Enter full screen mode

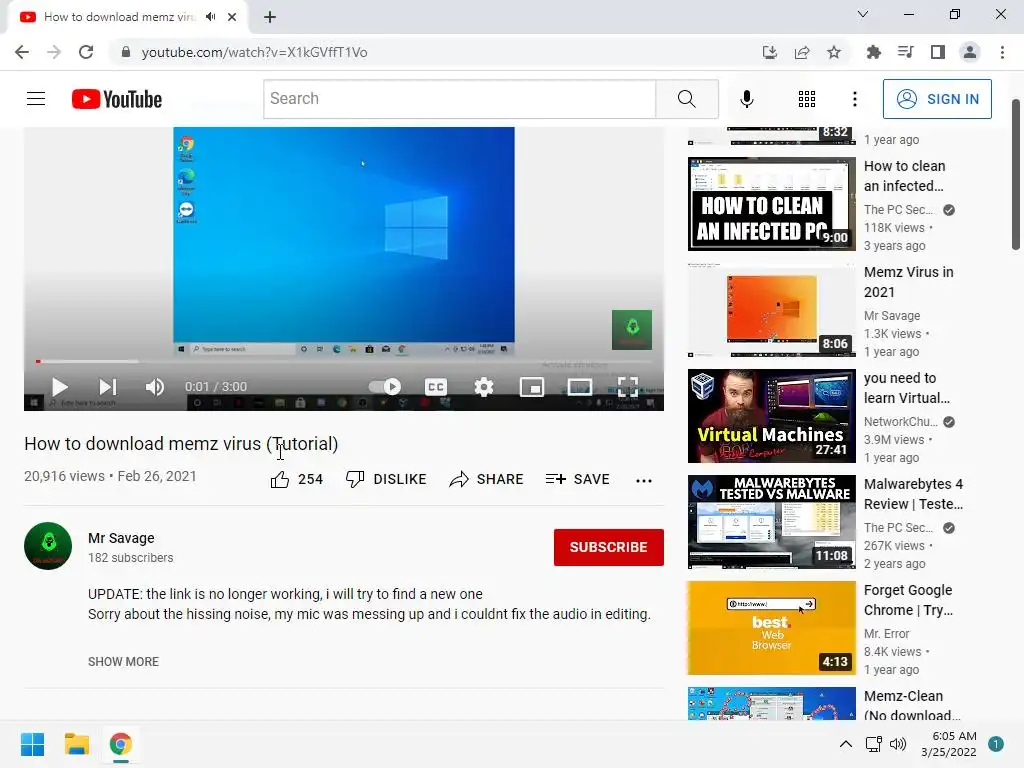tap(628, 387)
